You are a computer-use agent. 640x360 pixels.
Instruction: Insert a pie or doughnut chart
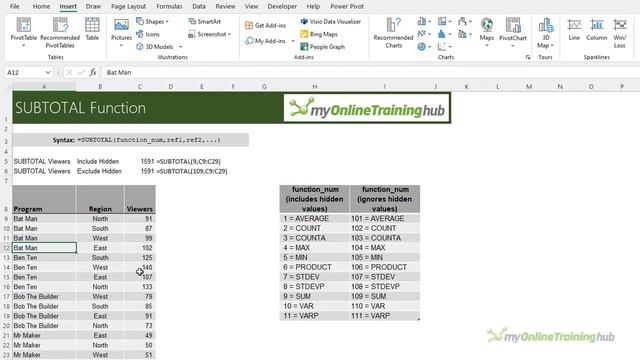coord(424,47)
